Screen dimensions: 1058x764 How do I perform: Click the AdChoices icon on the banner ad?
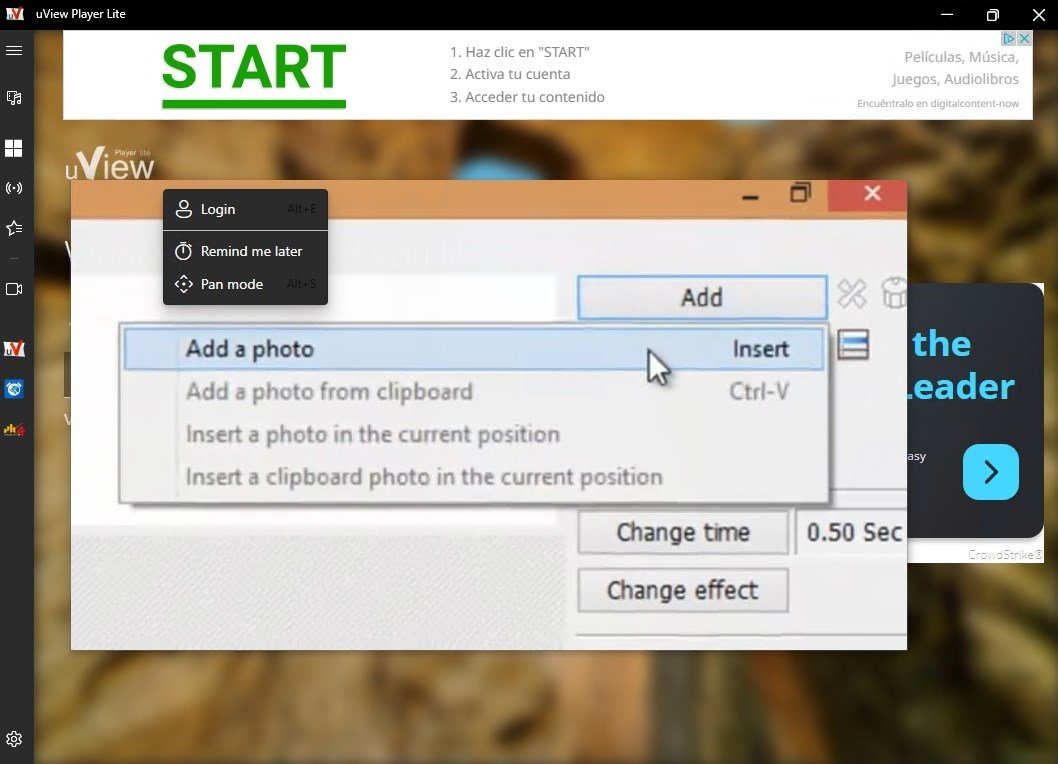[x=1008, y=38]
